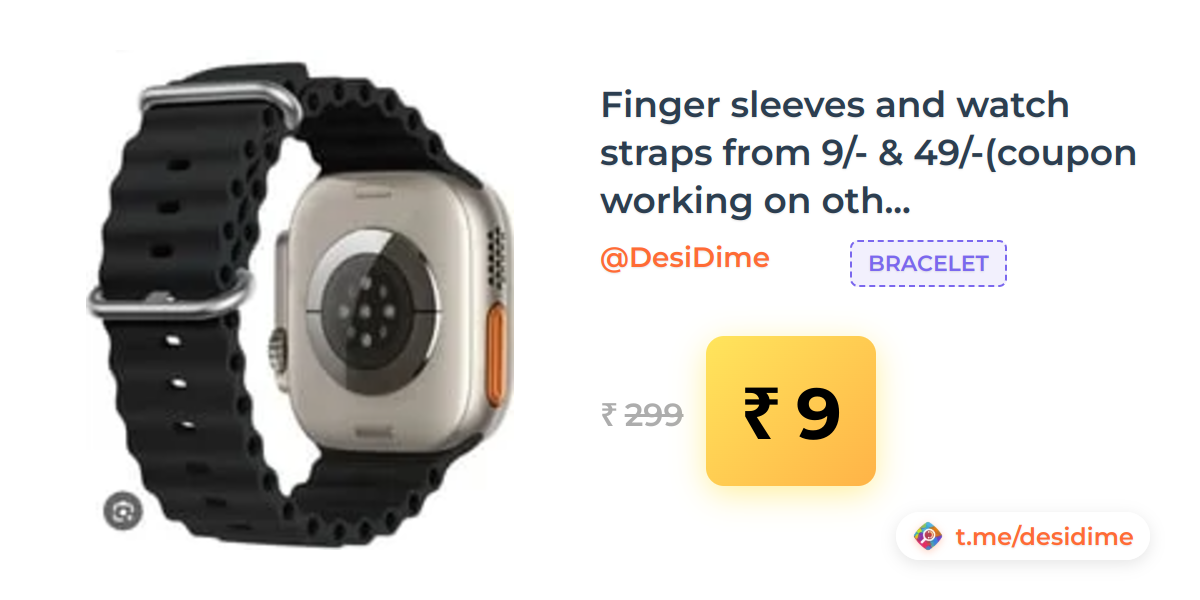Viewport: 1200px width, 600px height.
Task: Open the @DesiDime handle
Action: [684, 258]
